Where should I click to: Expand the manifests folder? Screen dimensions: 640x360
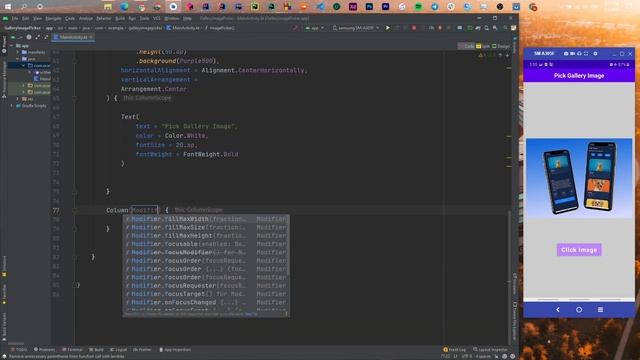pyautogui.click(x=18, y=52)
